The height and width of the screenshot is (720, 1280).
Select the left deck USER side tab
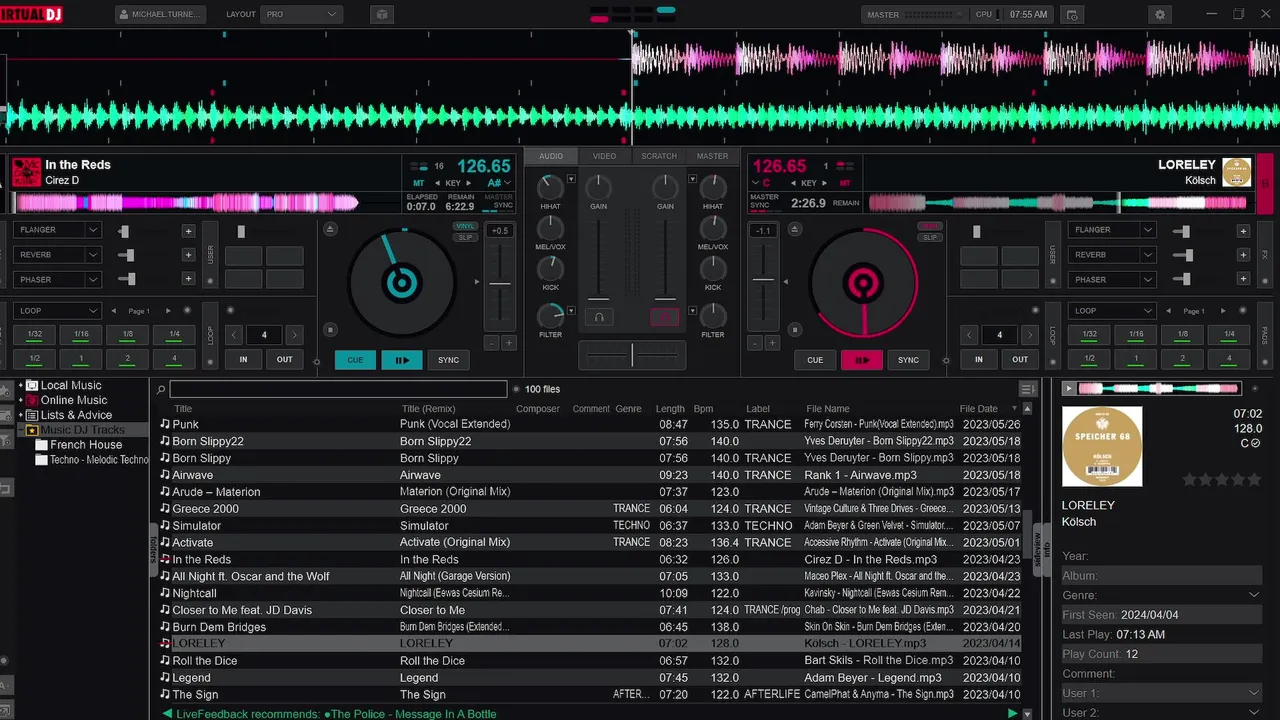click(x=210, y=255)
